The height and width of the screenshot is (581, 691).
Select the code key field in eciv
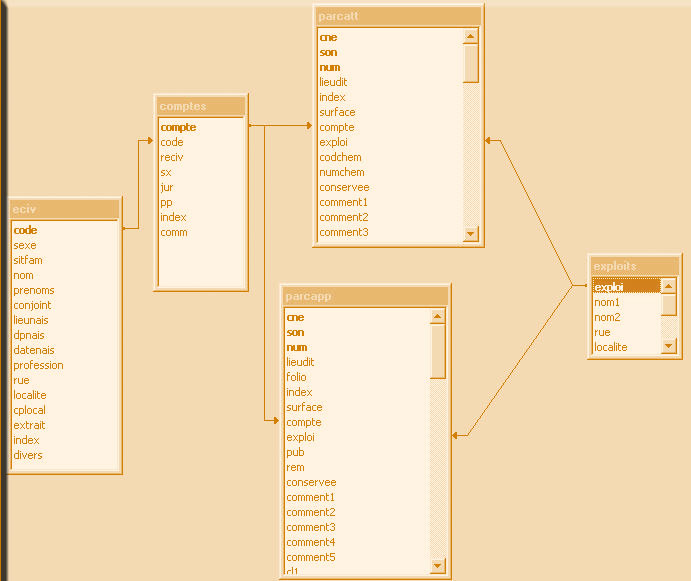(x=26, y=230)
